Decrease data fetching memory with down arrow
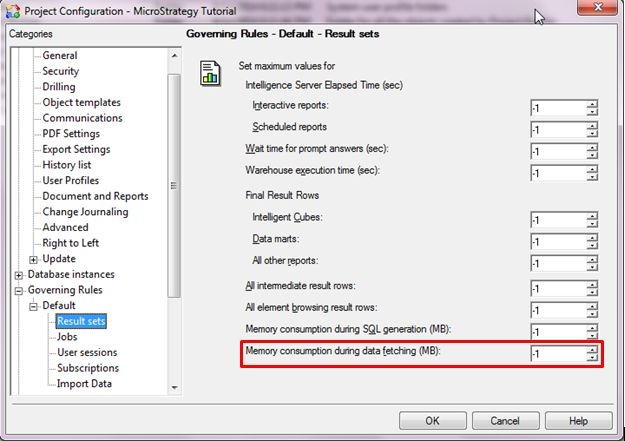 pyautogui.click(x=592, y=358)
